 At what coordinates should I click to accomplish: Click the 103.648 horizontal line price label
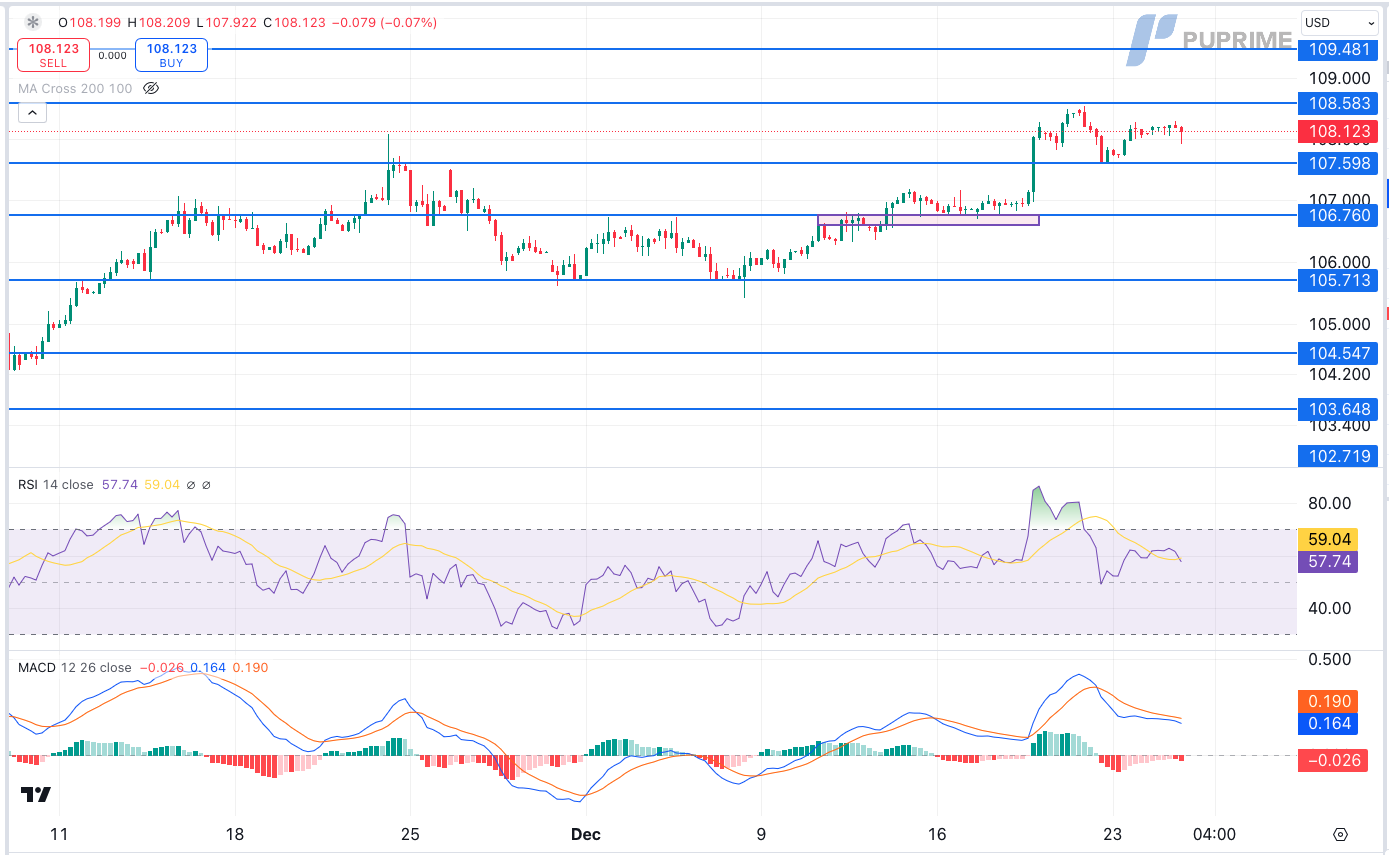pyautogui.click(x=1337, y=409)
